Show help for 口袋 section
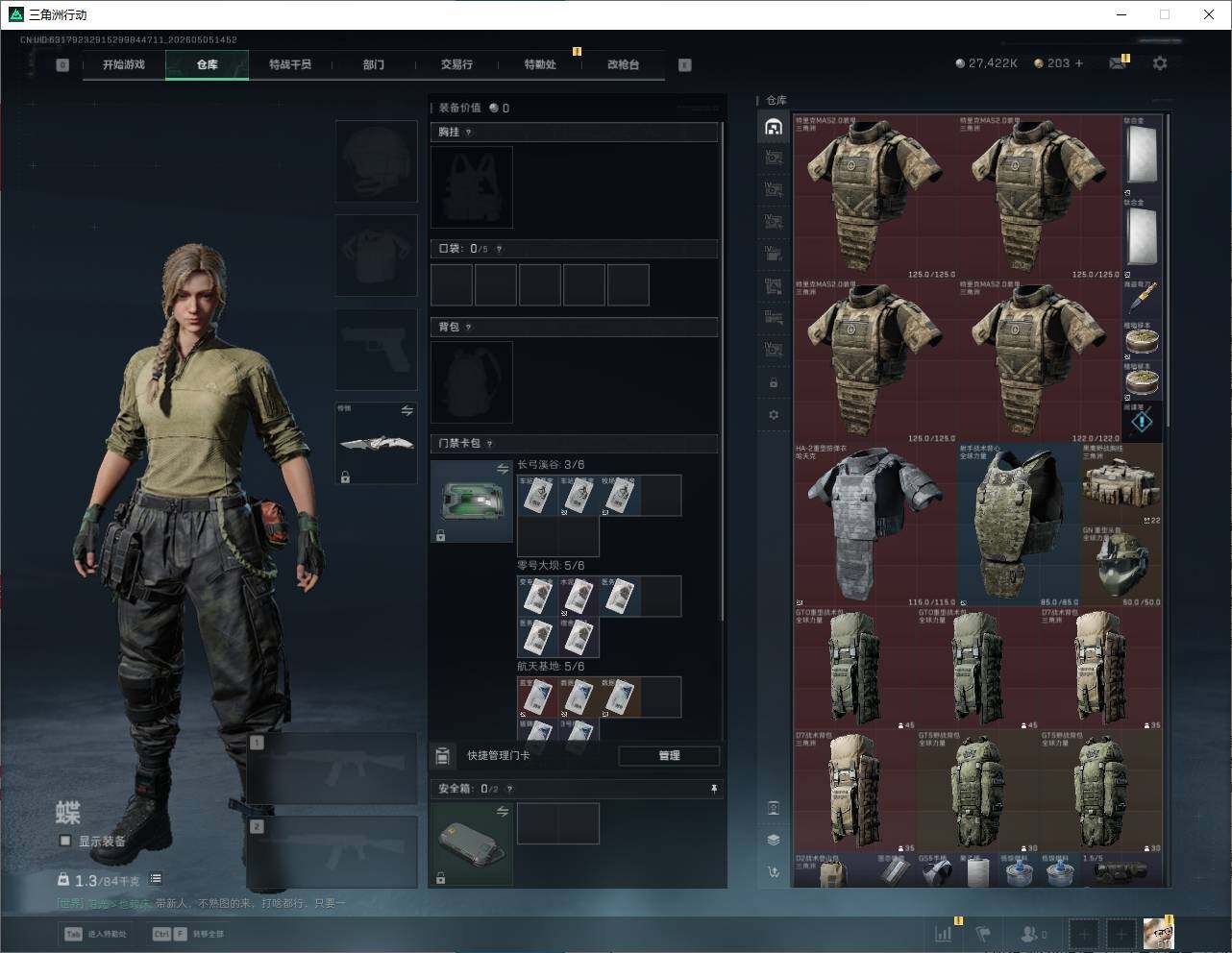This screenshot has height=953, width=1232. [x=499, y=249]
